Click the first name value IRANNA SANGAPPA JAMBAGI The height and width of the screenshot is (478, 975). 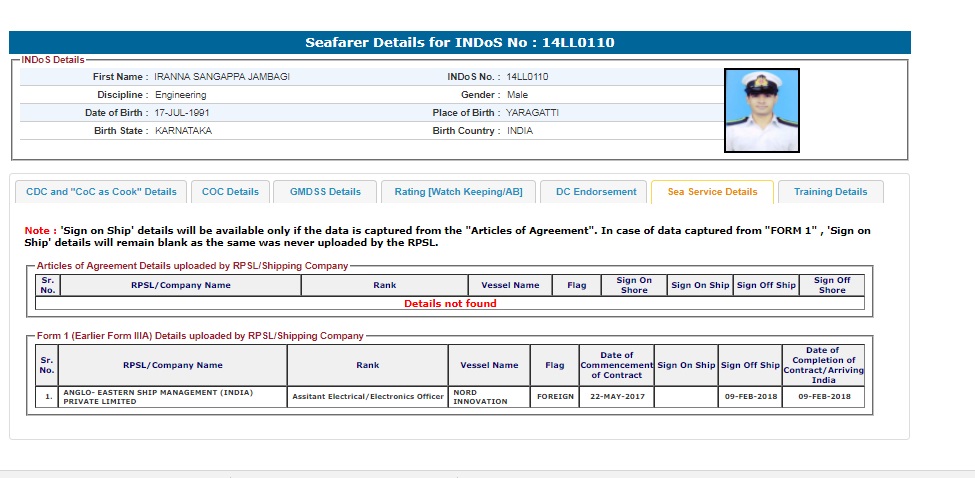(221, 77)
